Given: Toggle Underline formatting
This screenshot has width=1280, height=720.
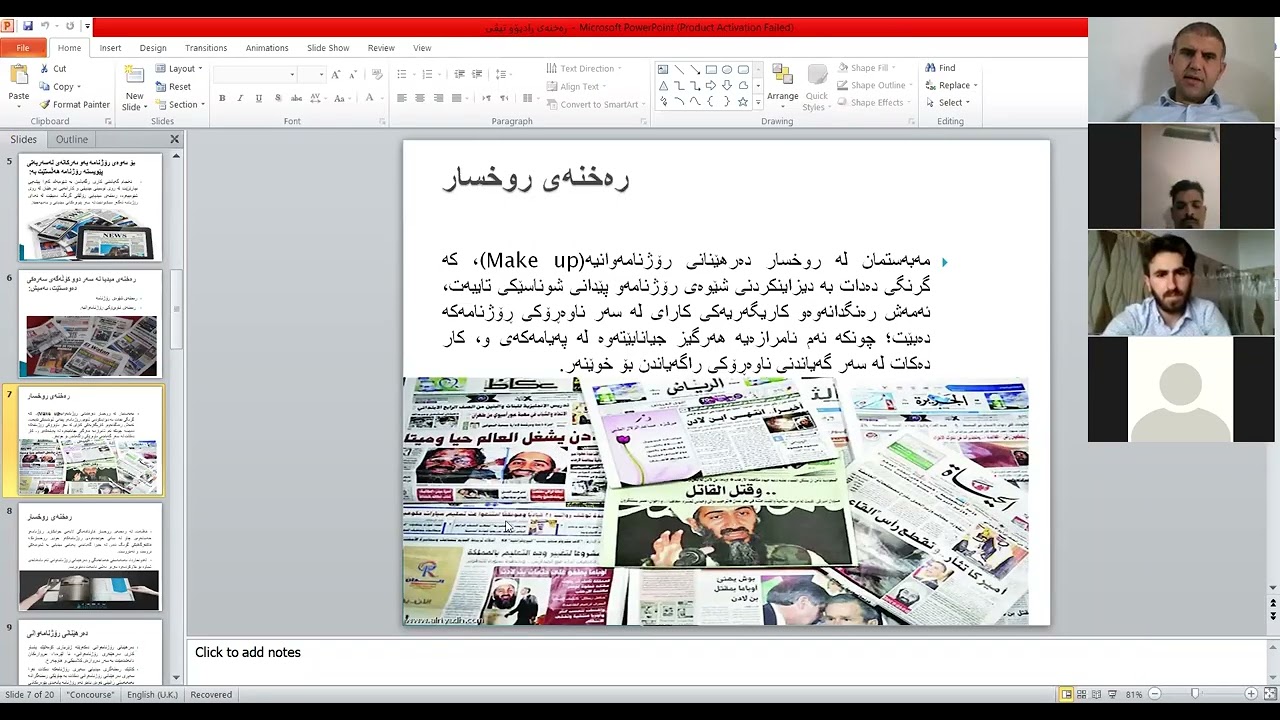Looking at the screenshot, I should [258, 98].
